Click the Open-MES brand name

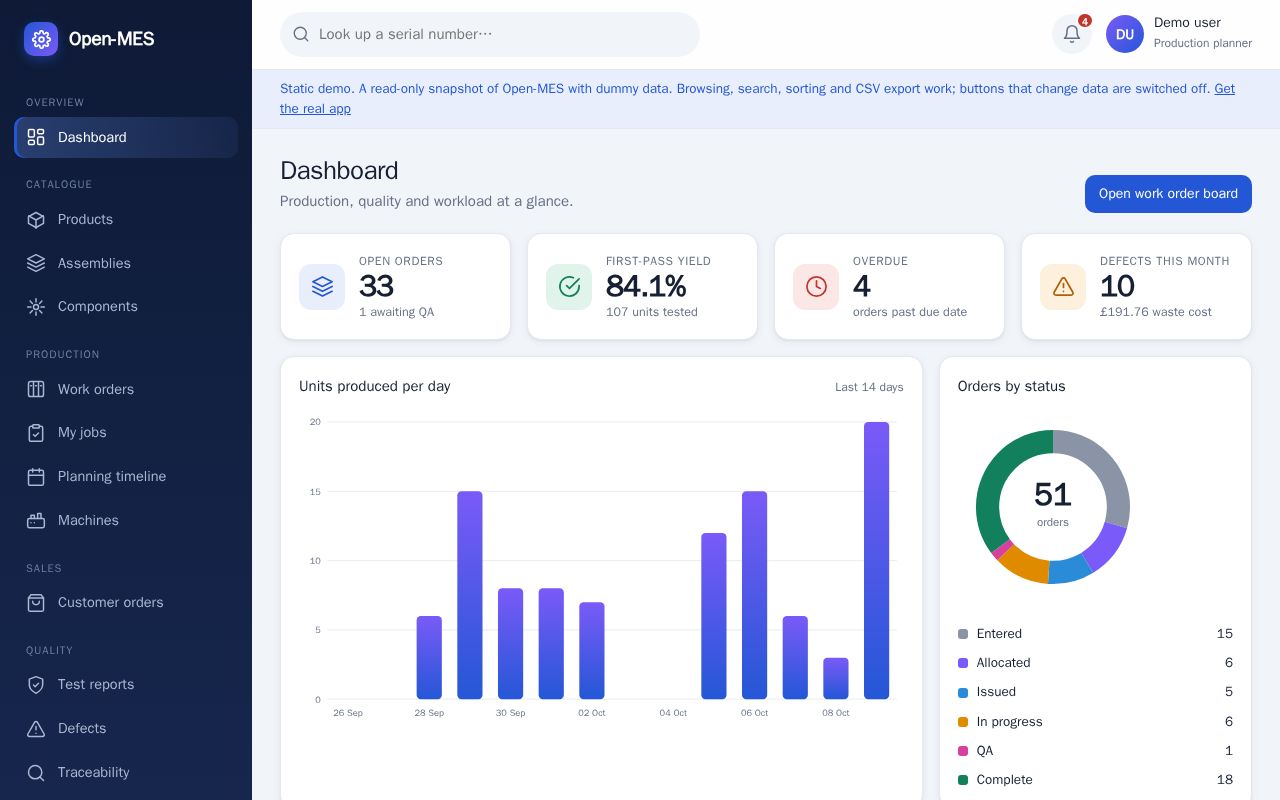click(111, 39)
